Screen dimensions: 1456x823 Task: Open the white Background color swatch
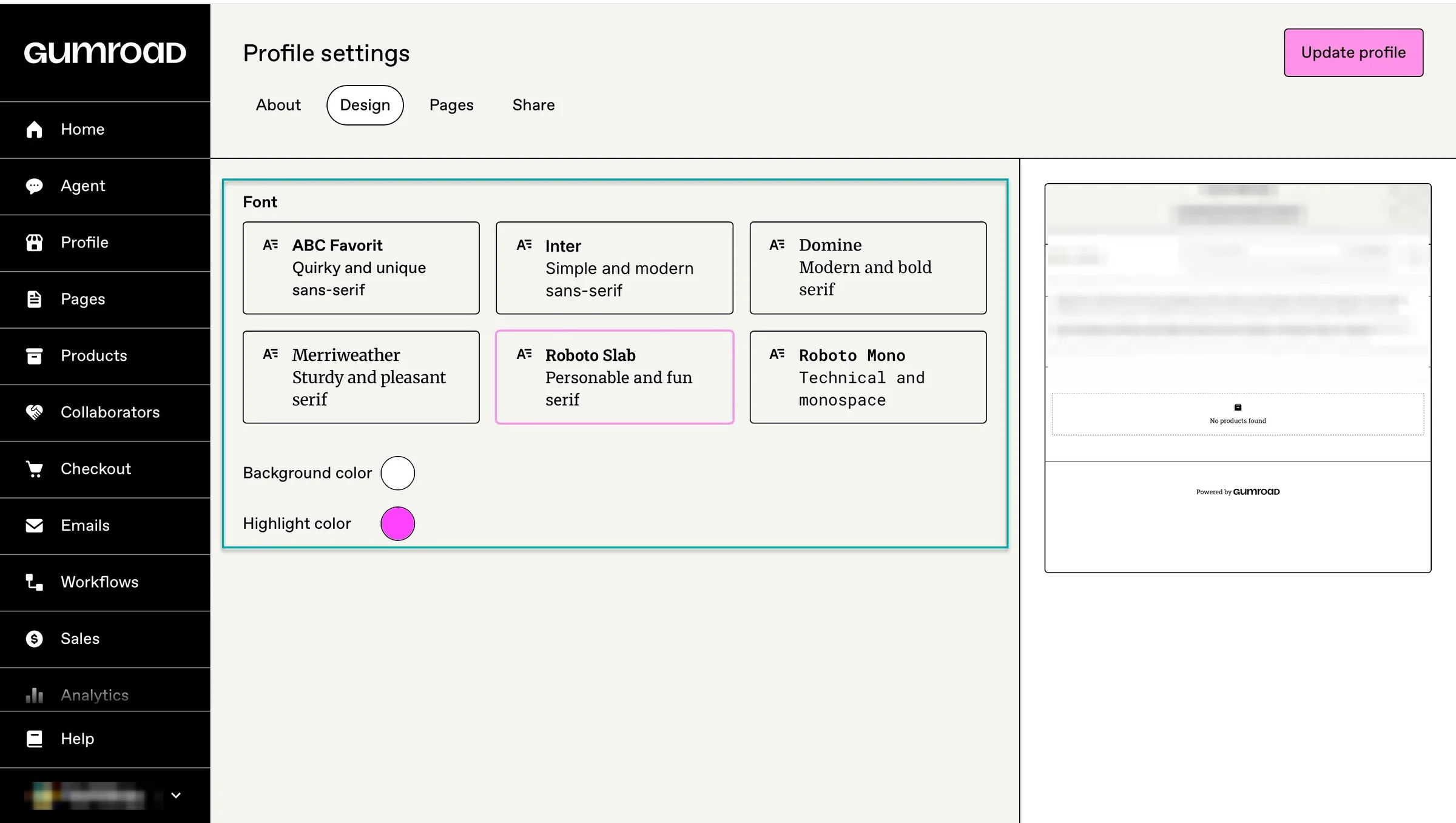pos(397,473)
